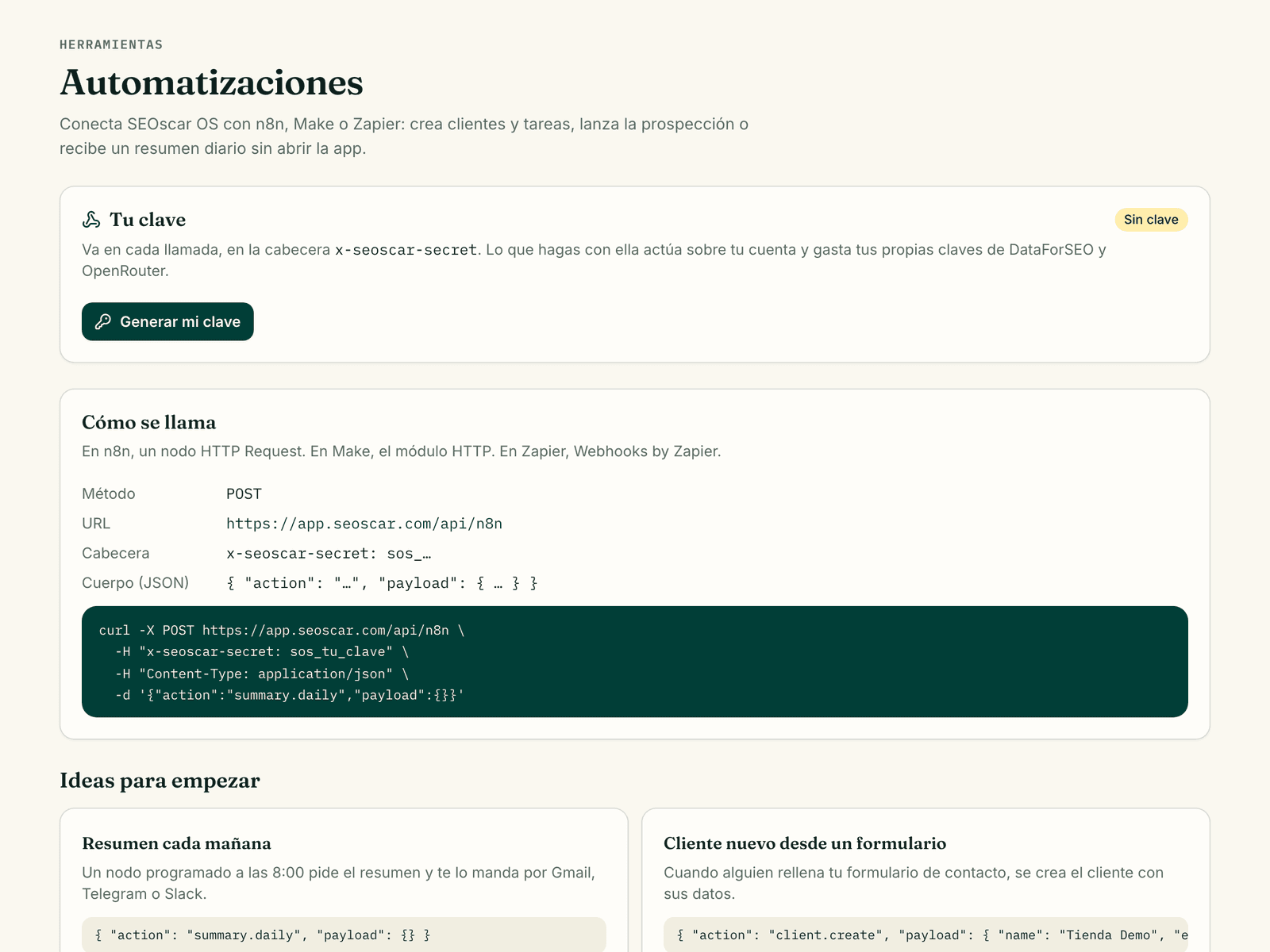This screenshot has width=1270, height=952.
Task: Click the Ideas para empezar heading
Action: point(160,781)
